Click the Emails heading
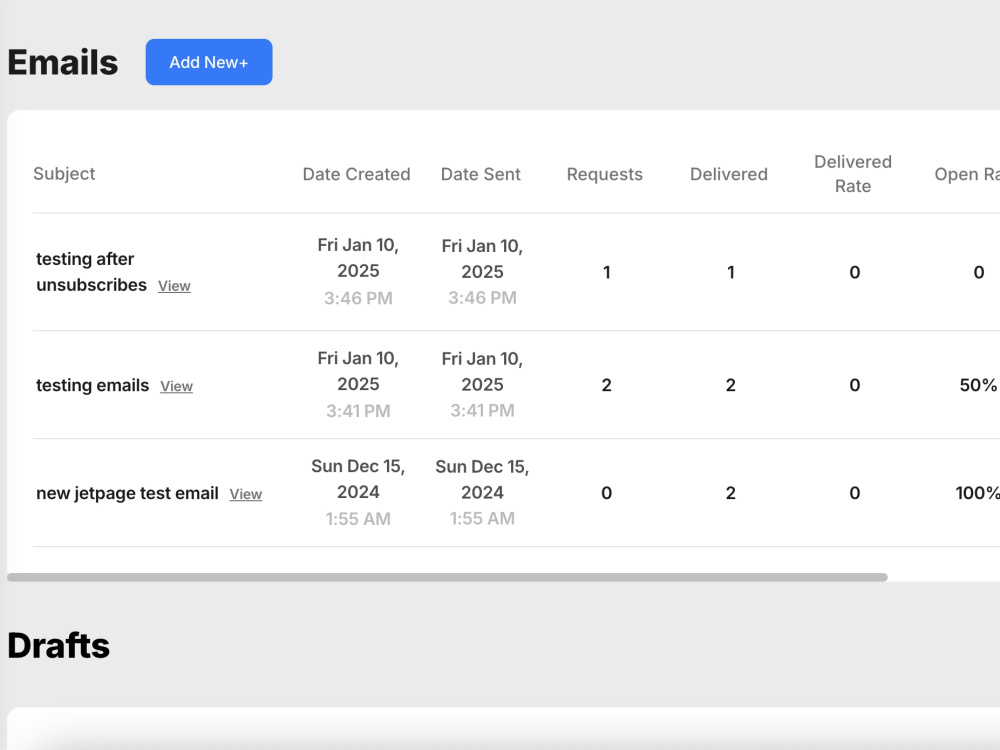Viewport: 1000px width, 750px height. (62, 62)
